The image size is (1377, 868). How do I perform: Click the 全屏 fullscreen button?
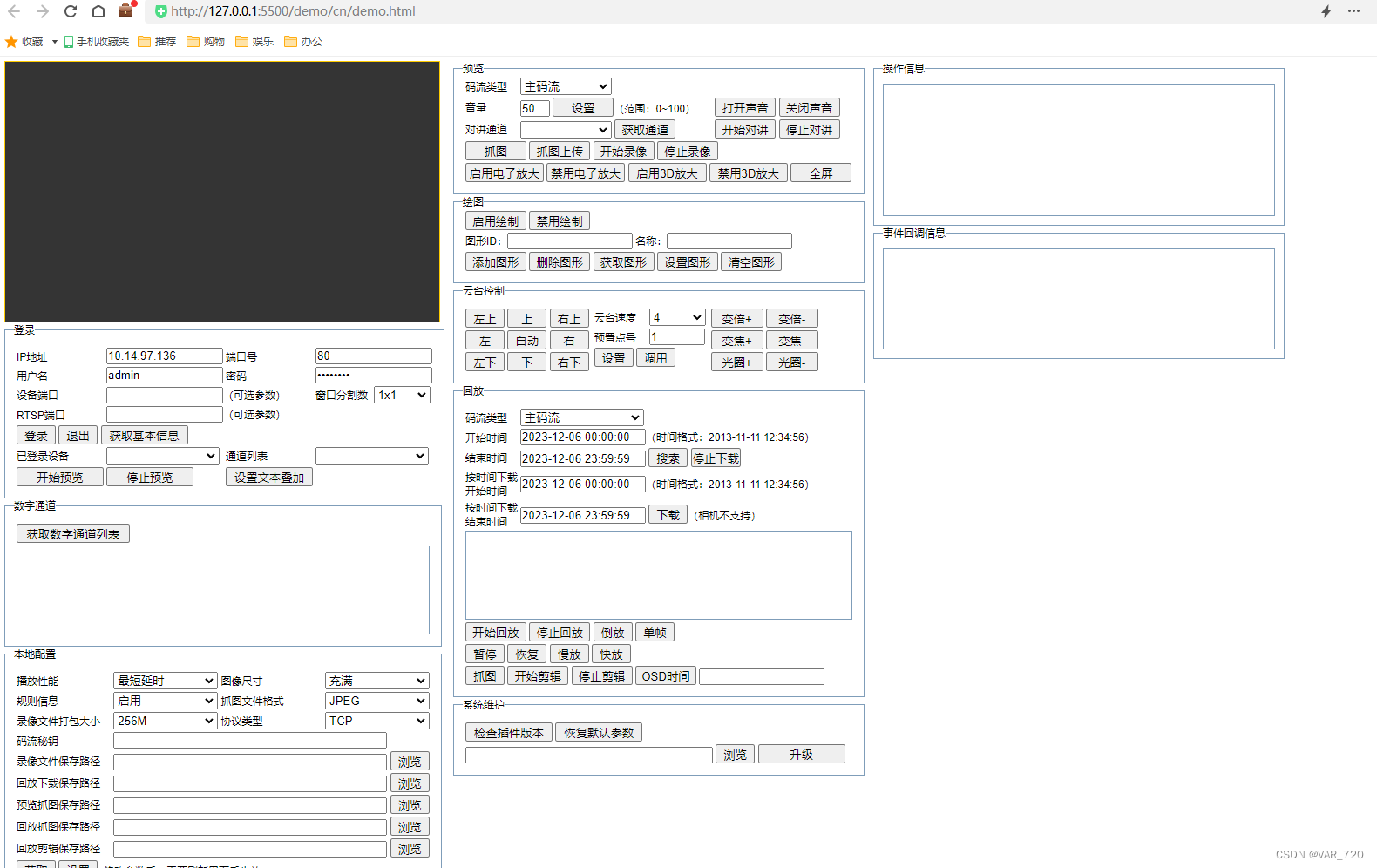tap(821, 173)
